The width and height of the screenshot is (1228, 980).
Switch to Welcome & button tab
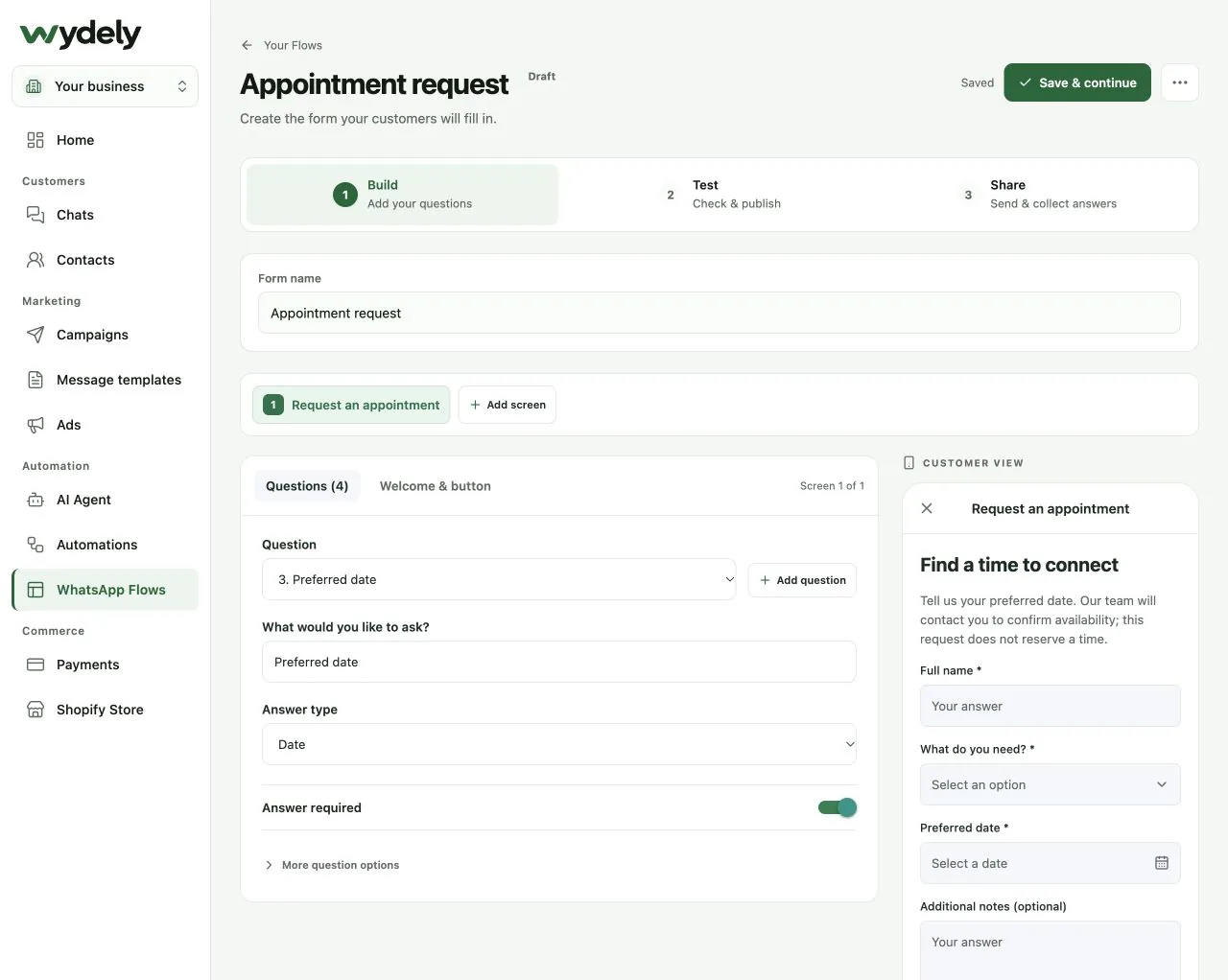coord(436,486)
